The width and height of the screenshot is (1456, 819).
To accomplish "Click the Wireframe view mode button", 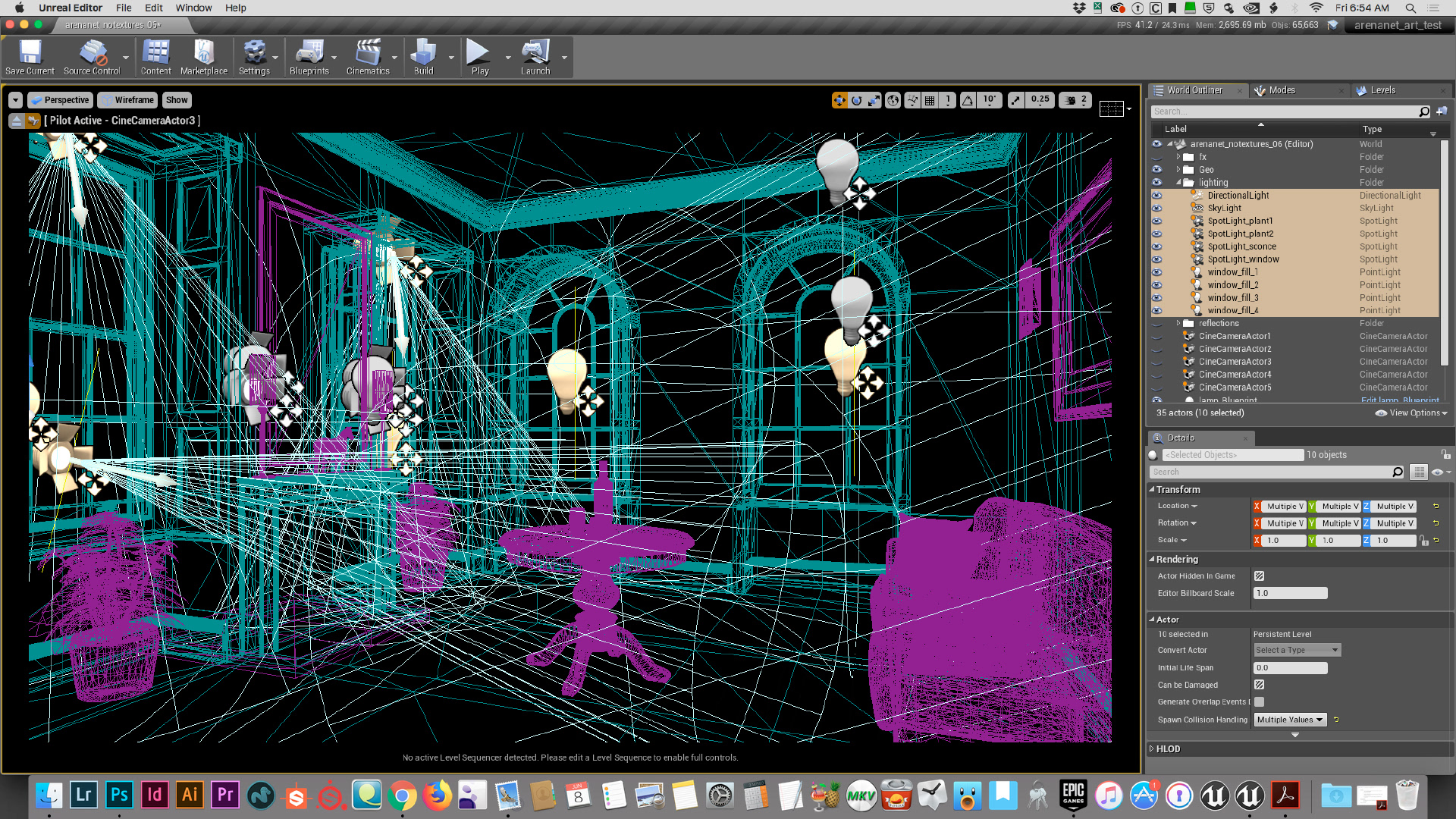I will 127,100.
